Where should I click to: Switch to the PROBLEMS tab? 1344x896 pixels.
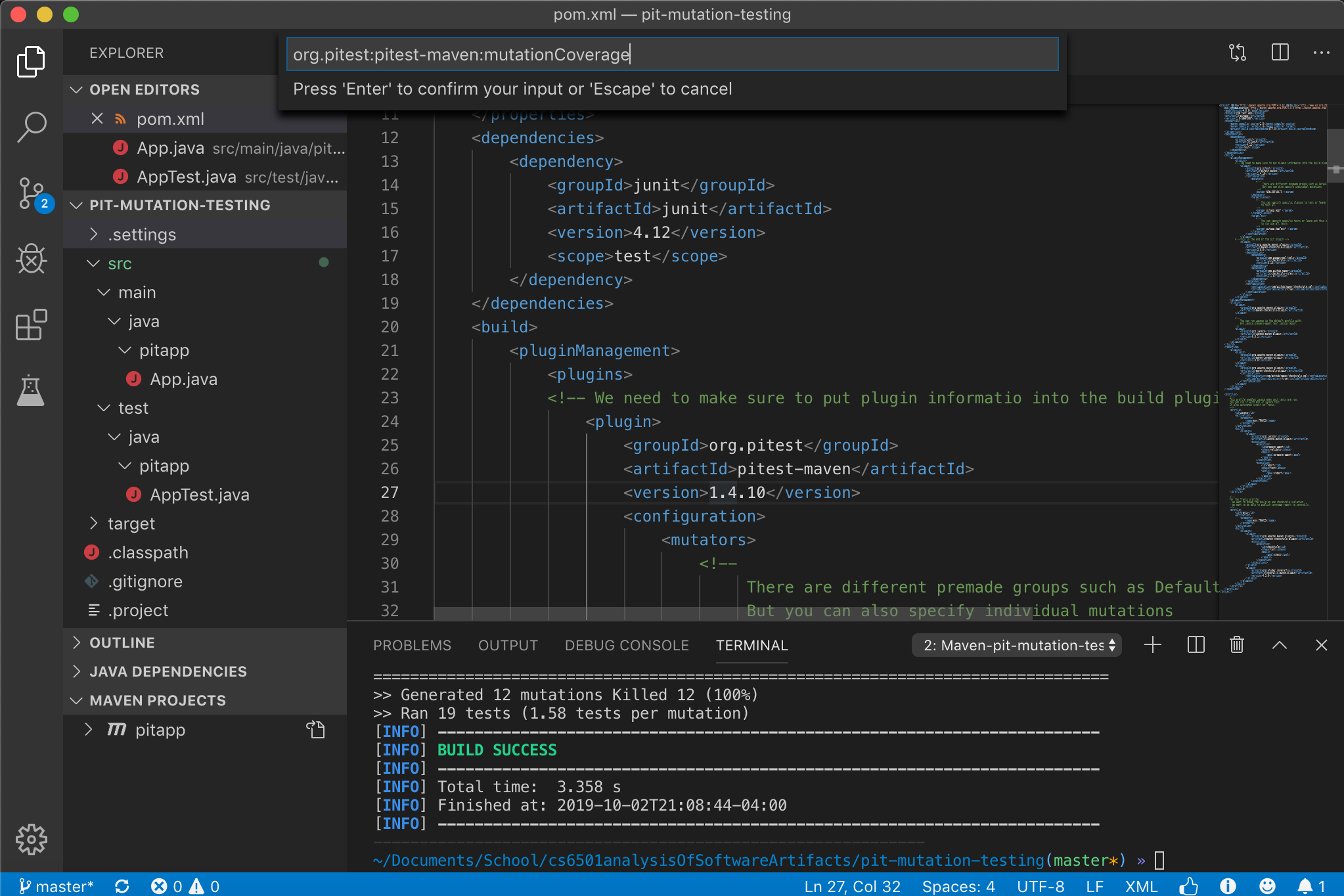412,645
